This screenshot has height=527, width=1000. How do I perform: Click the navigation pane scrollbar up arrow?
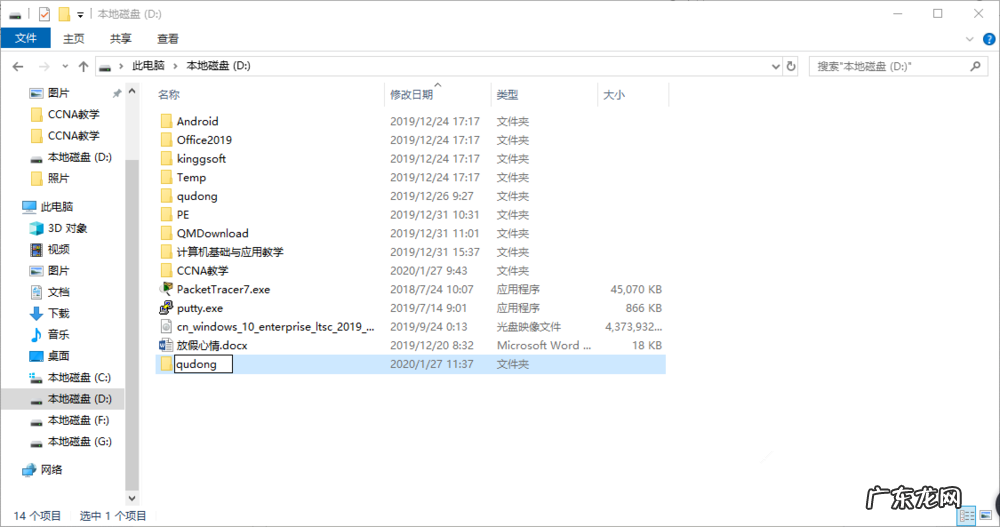132,92
